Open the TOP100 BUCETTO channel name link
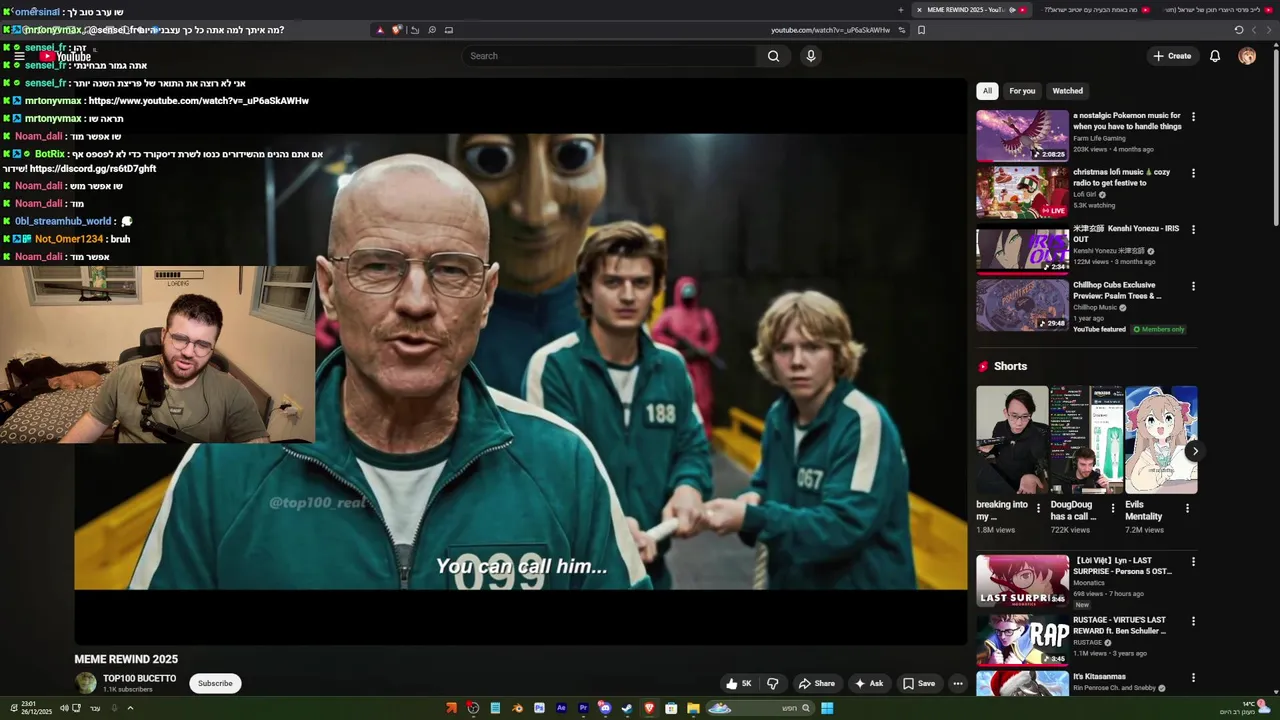 click(x=139, y=678)
